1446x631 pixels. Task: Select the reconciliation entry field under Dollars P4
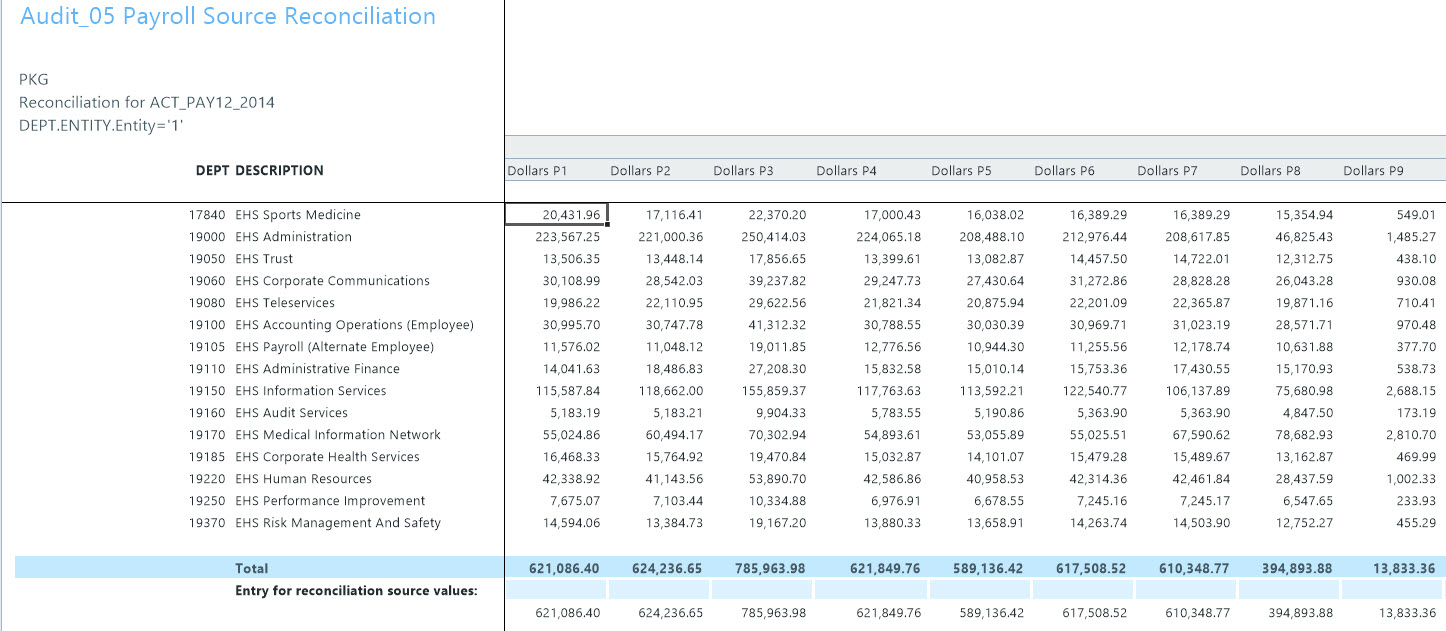tap(865, 590)
